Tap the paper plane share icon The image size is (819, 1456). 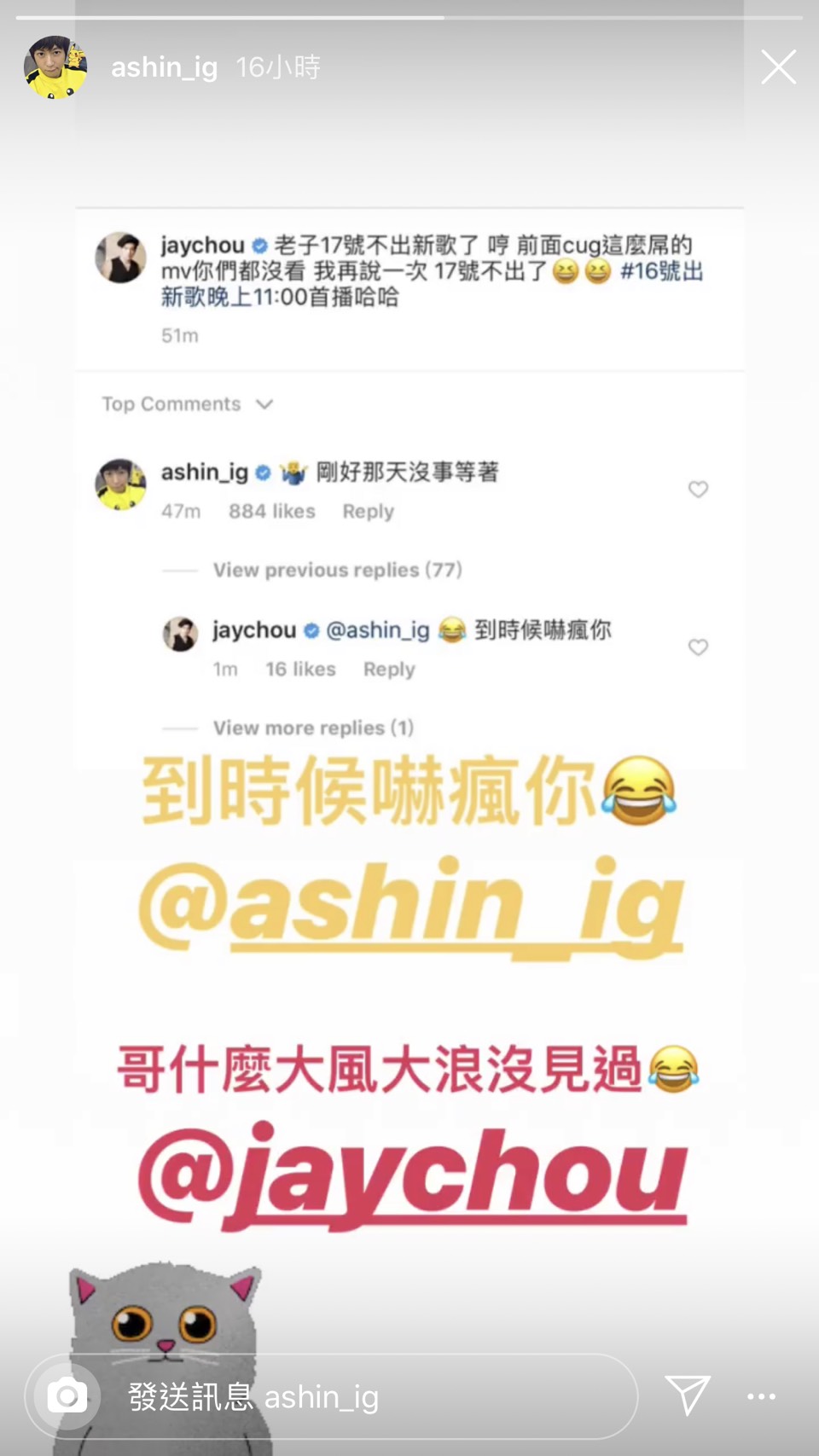(x=688, y=1395)
